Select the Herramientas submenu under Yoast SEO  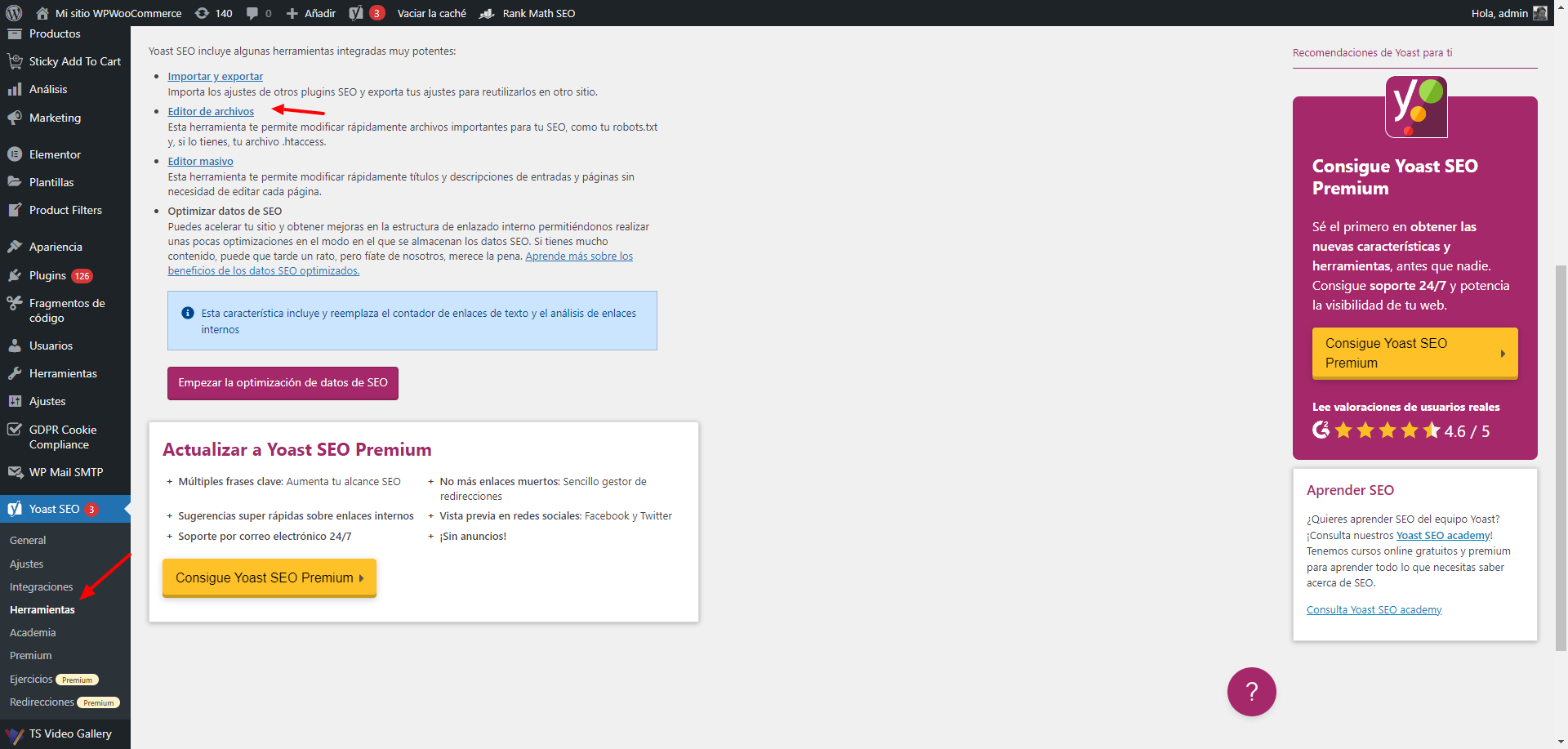(x=42, y=609)
